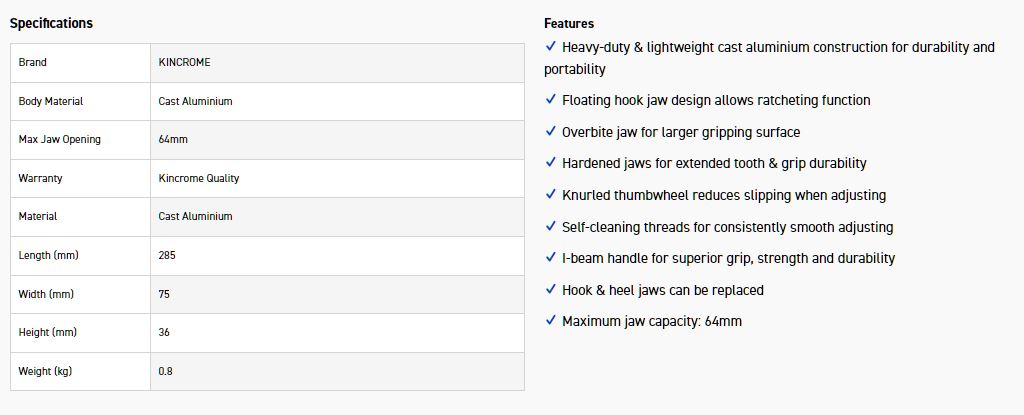Click the Warranty row label

click(x=40, y=178)
